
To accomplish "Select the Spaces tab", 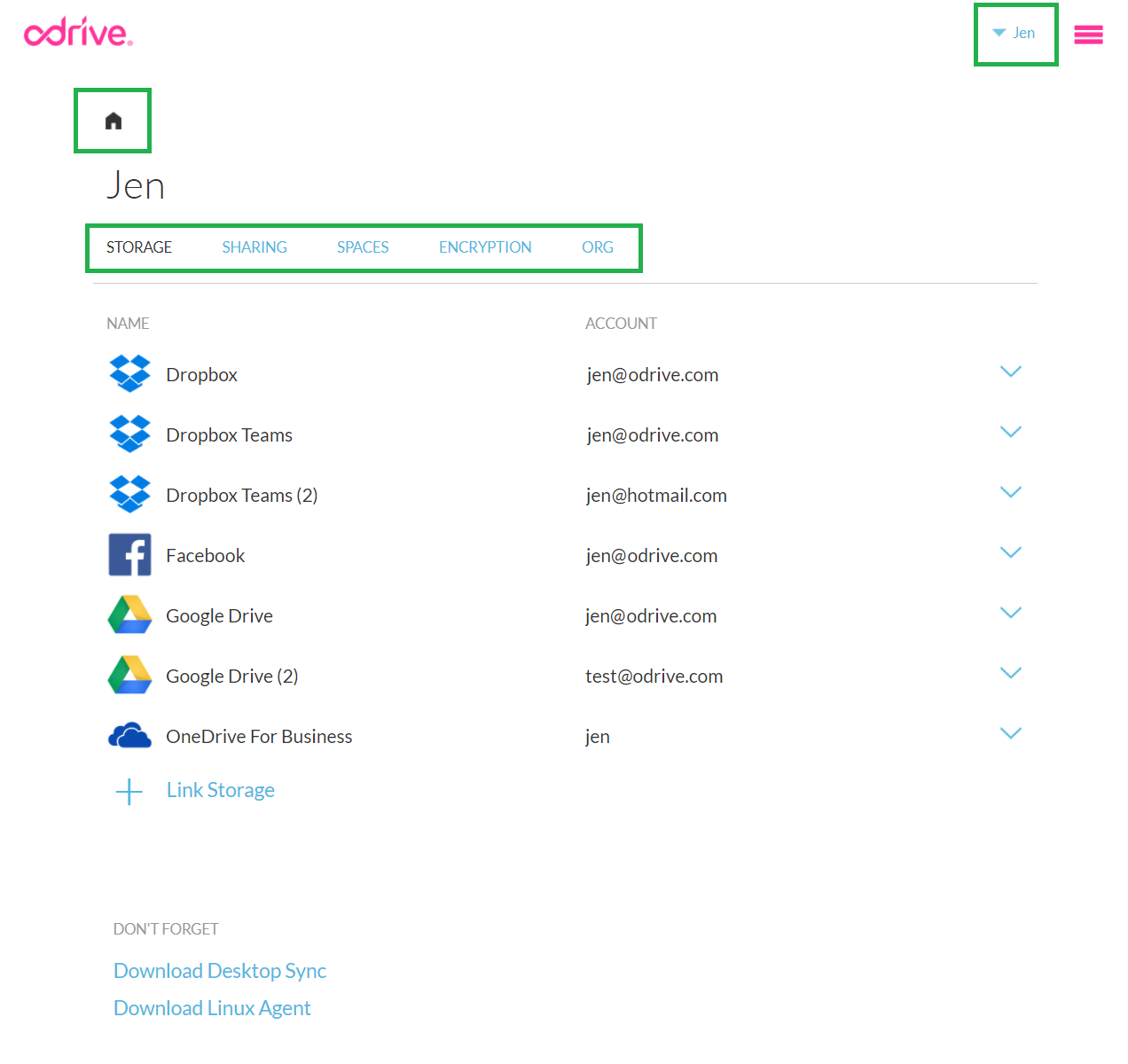I will tap(363, 247).
